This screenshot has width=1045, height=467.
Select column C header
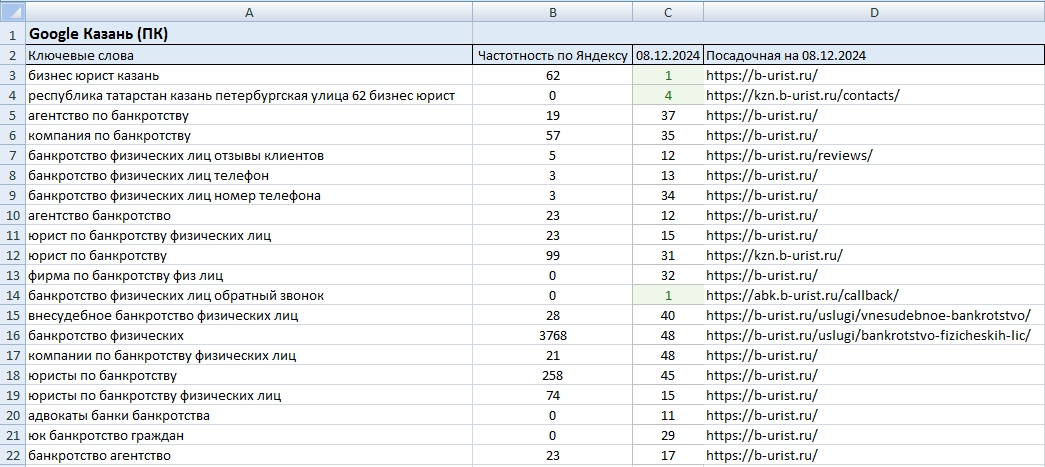[x=668, y=11]
